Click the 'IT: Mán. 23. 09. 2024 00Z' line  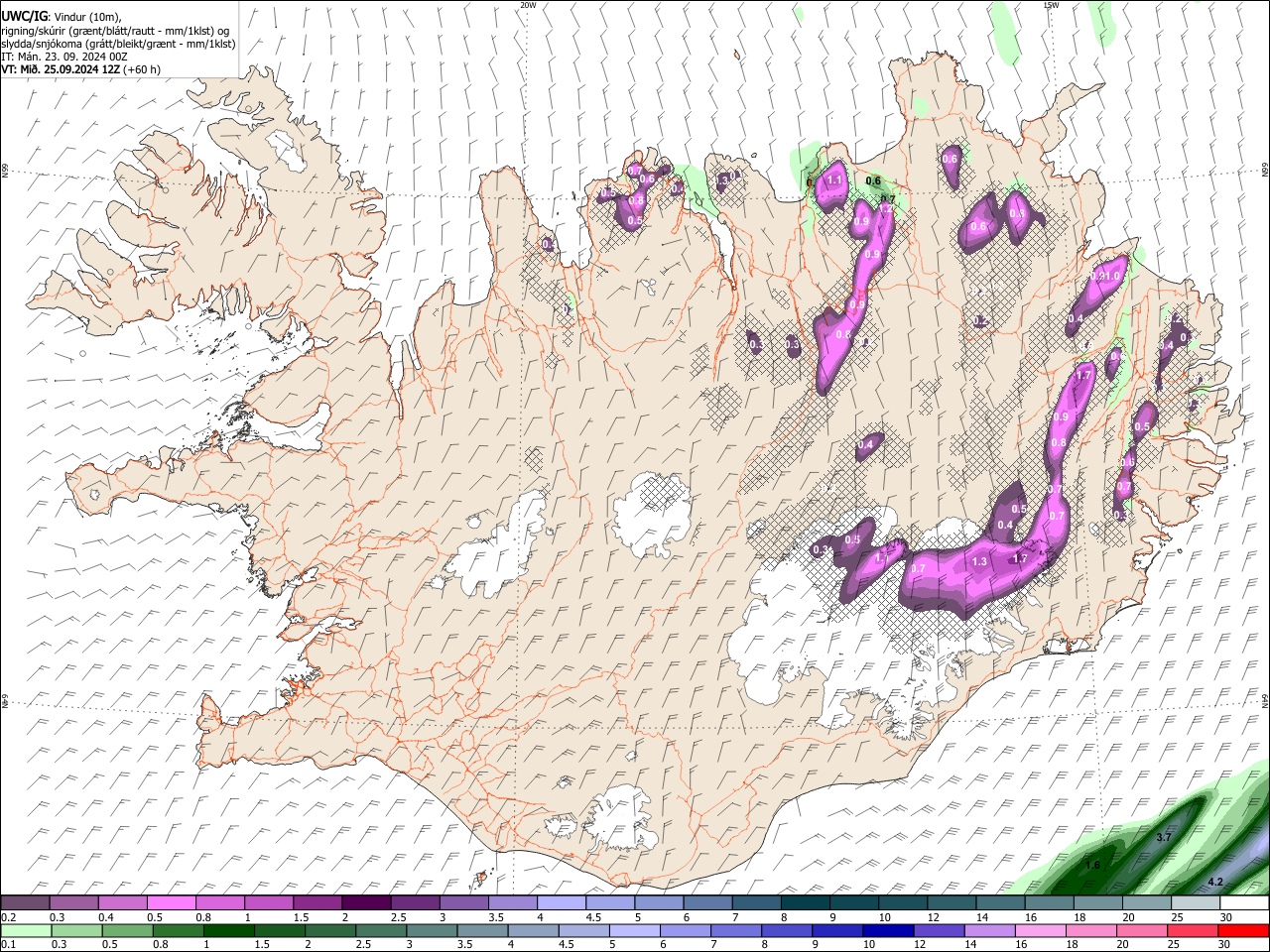tap(64, 57)
